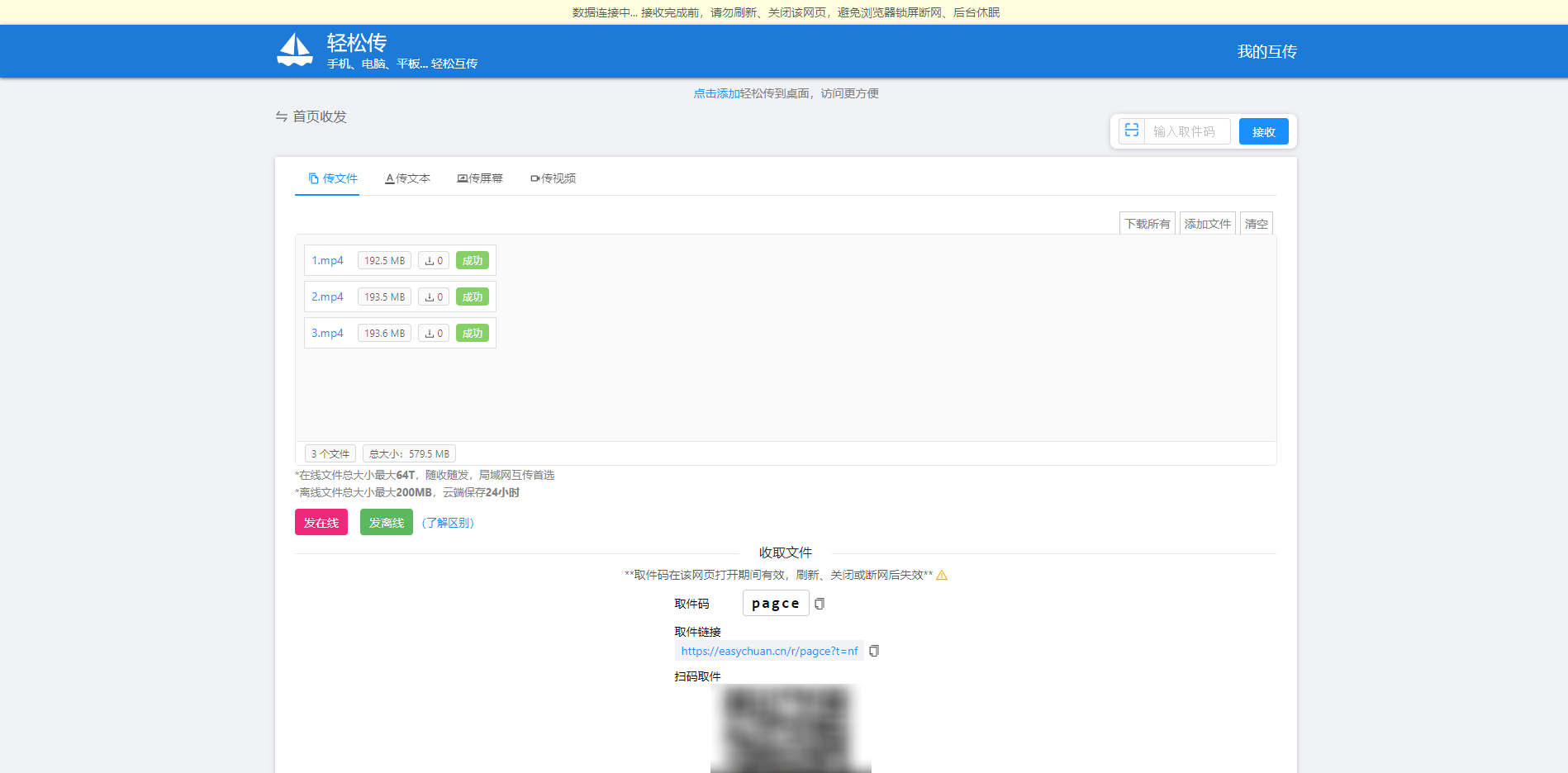The width and height of the screenshot is (1568, 773).
Task: Click the 总大小: 579.5 MB label
Action: click(x=409, y=453)
